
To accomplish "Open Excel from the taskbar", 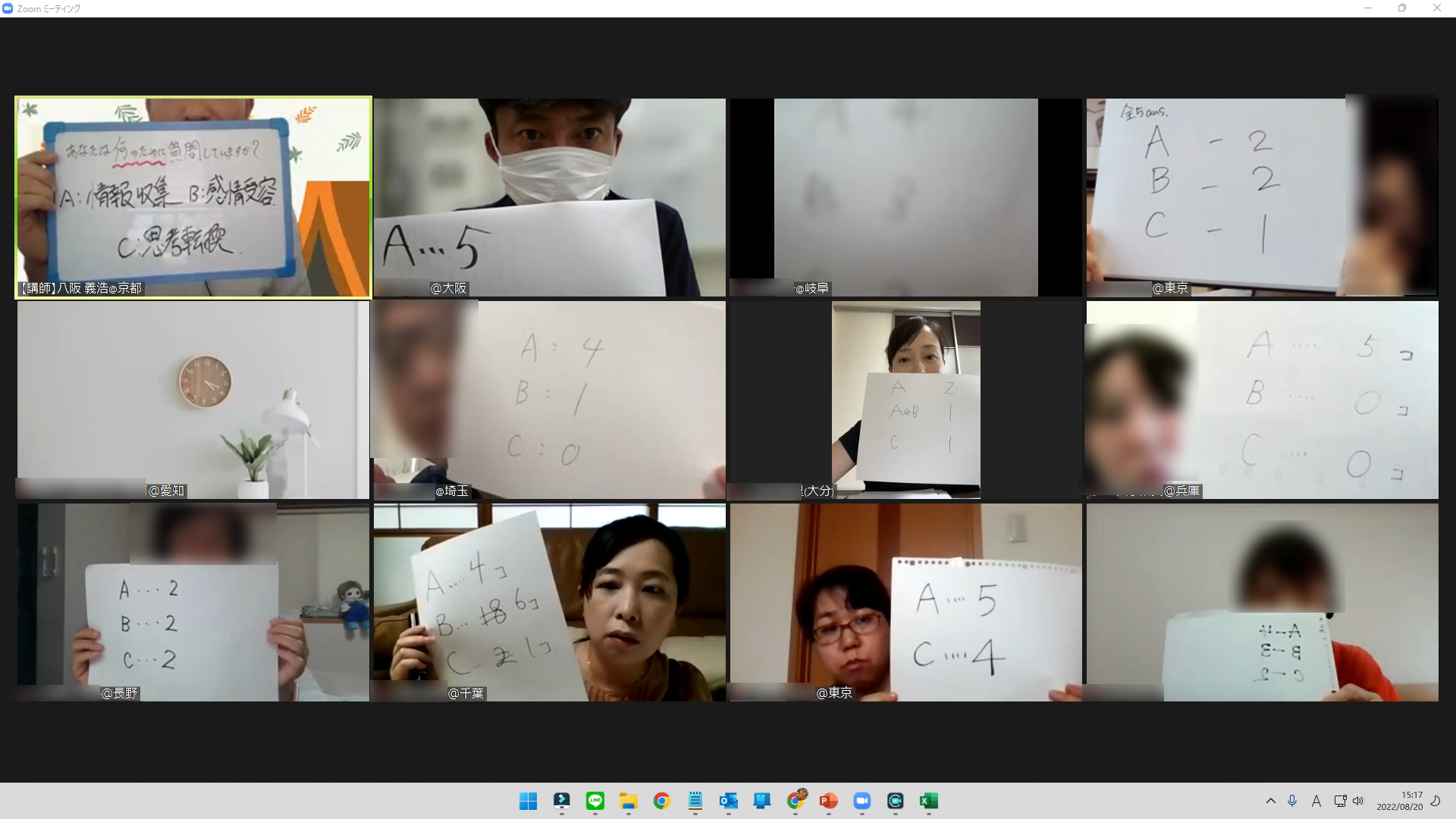I will click(x=928, y=801).
